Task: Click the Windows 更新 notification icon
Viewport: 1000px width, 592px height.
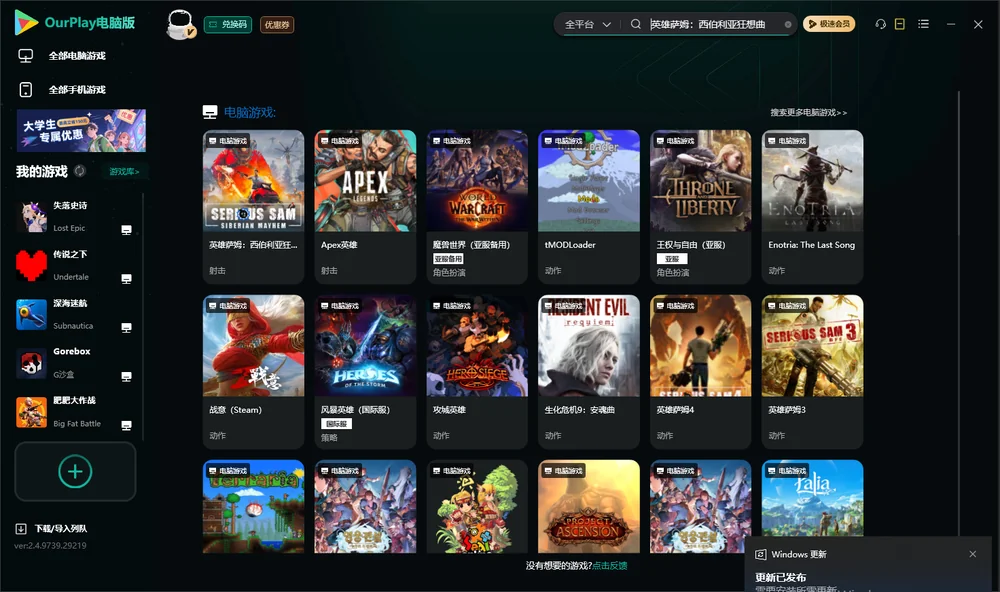Action: (x=761, y=555)
